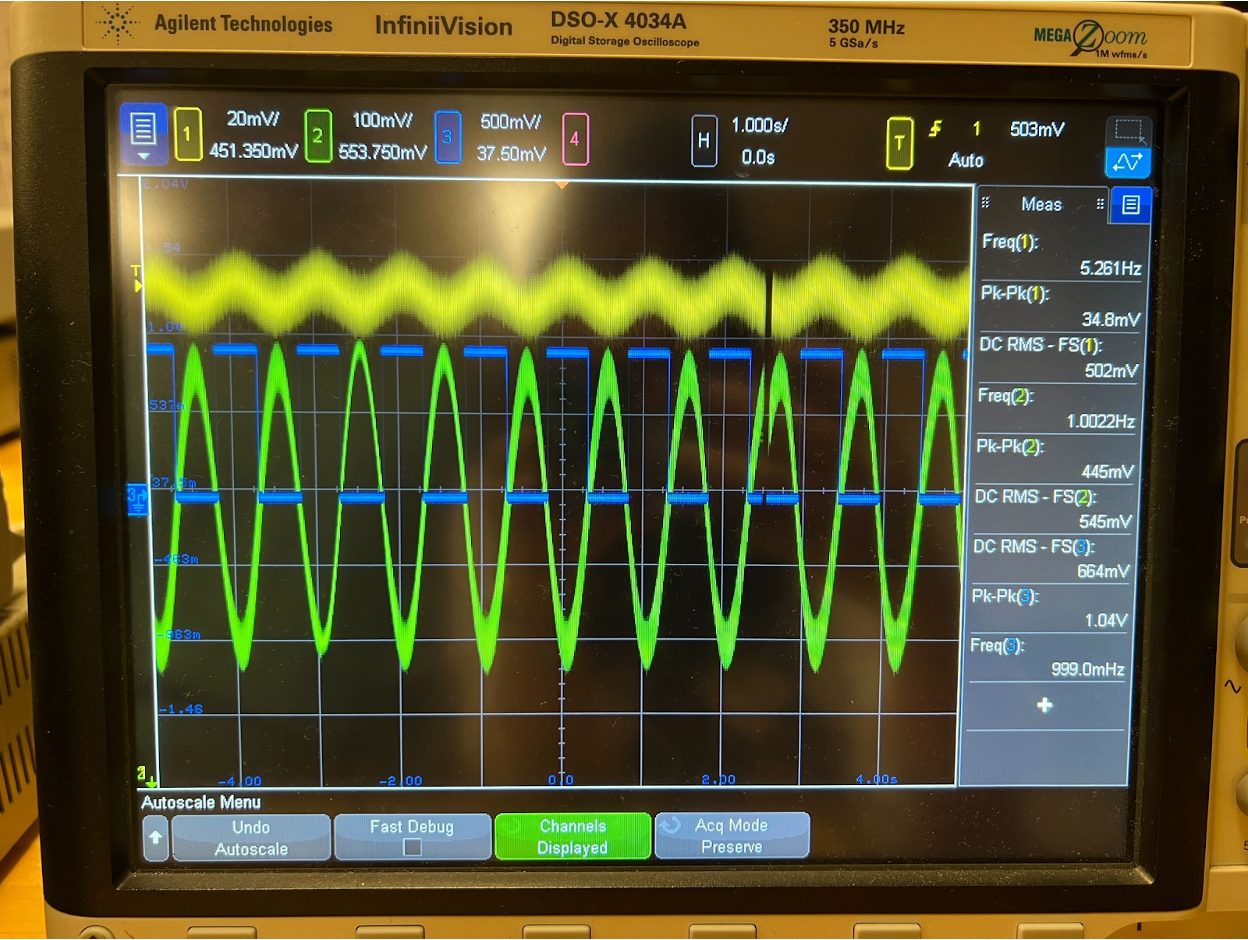Viewport: 1248px width, 940px height.
Task: Tap the blue waveform mode icon top-right
Action: click(1128, 161)
